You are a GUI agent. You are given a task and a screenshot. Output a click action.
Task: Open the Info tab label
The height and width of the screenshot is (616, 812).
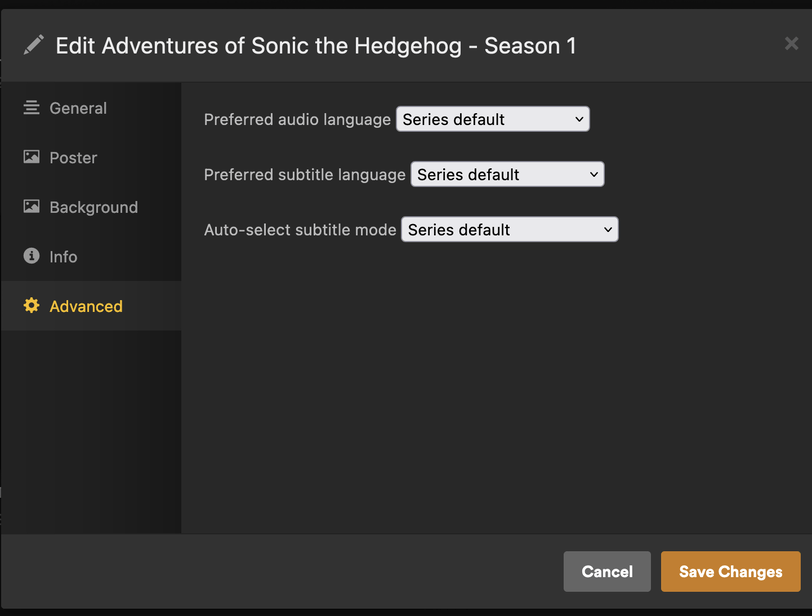tap(63, 257)
